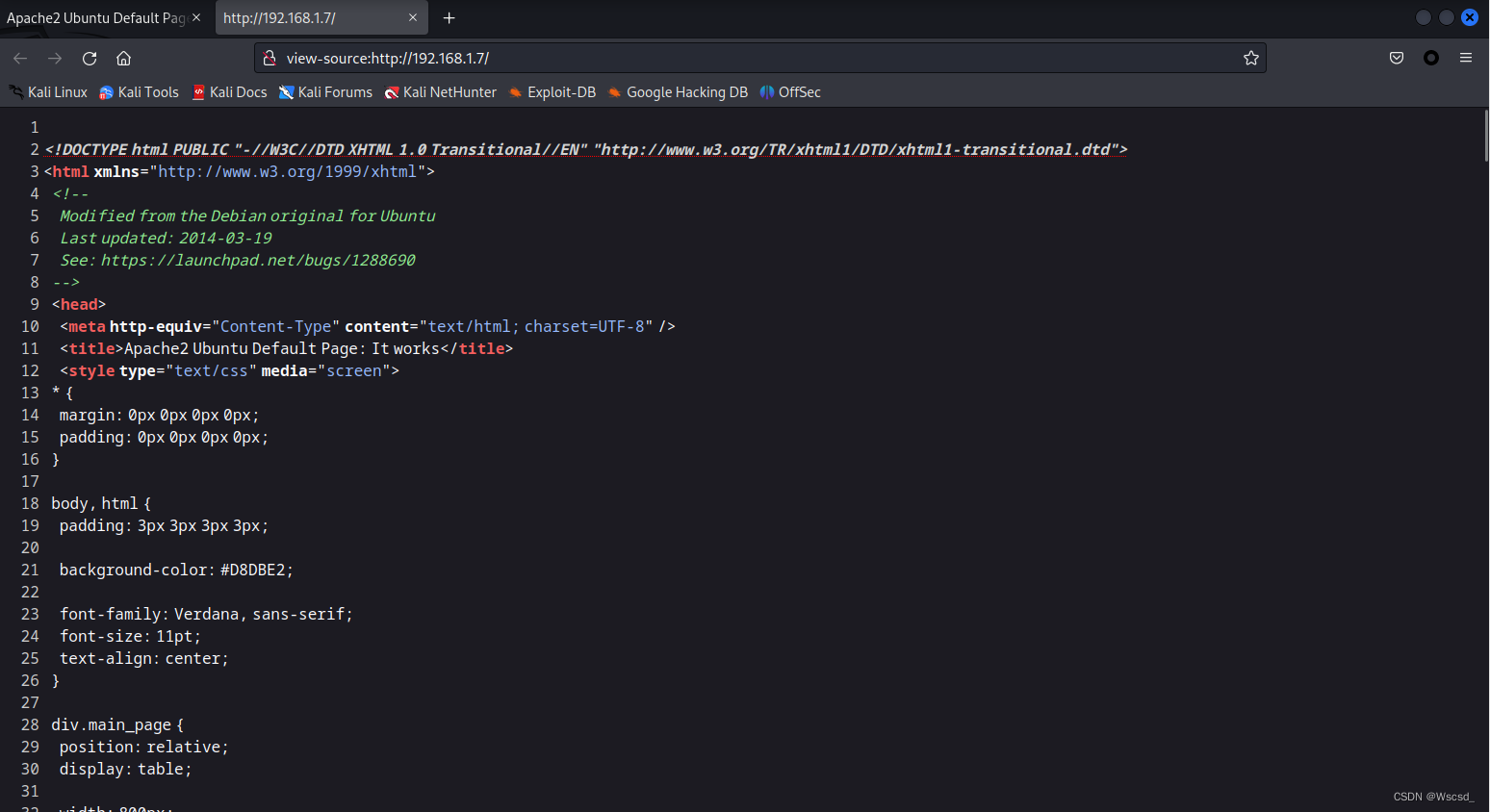Click the Forward navigation arrow
Image resolution: width=1490 pixels, height=812 pixels.
pyautogui.click(x=55, y=59)
